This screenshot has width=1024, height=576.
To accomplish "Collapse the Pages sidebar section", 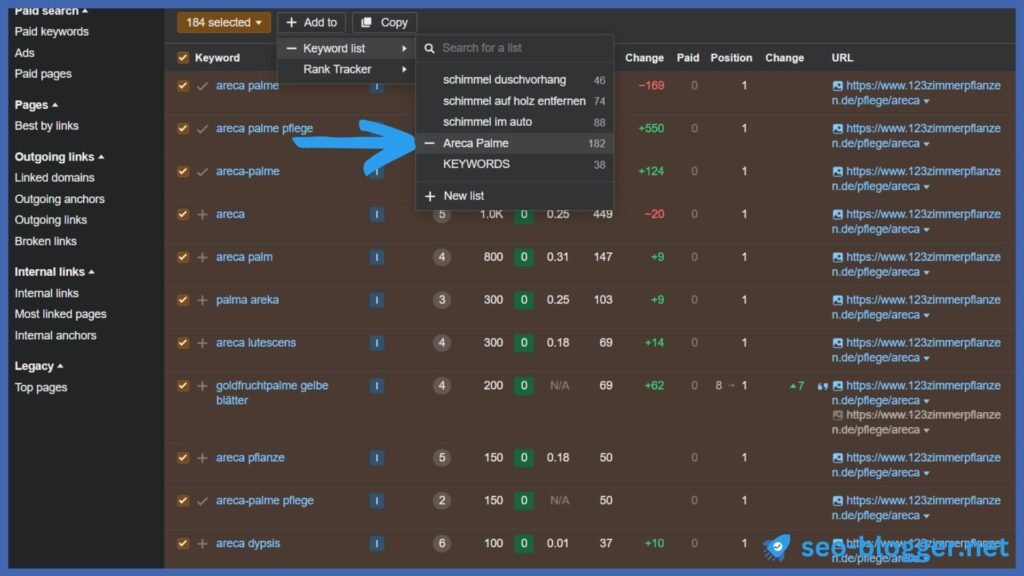I will [55, 105].
